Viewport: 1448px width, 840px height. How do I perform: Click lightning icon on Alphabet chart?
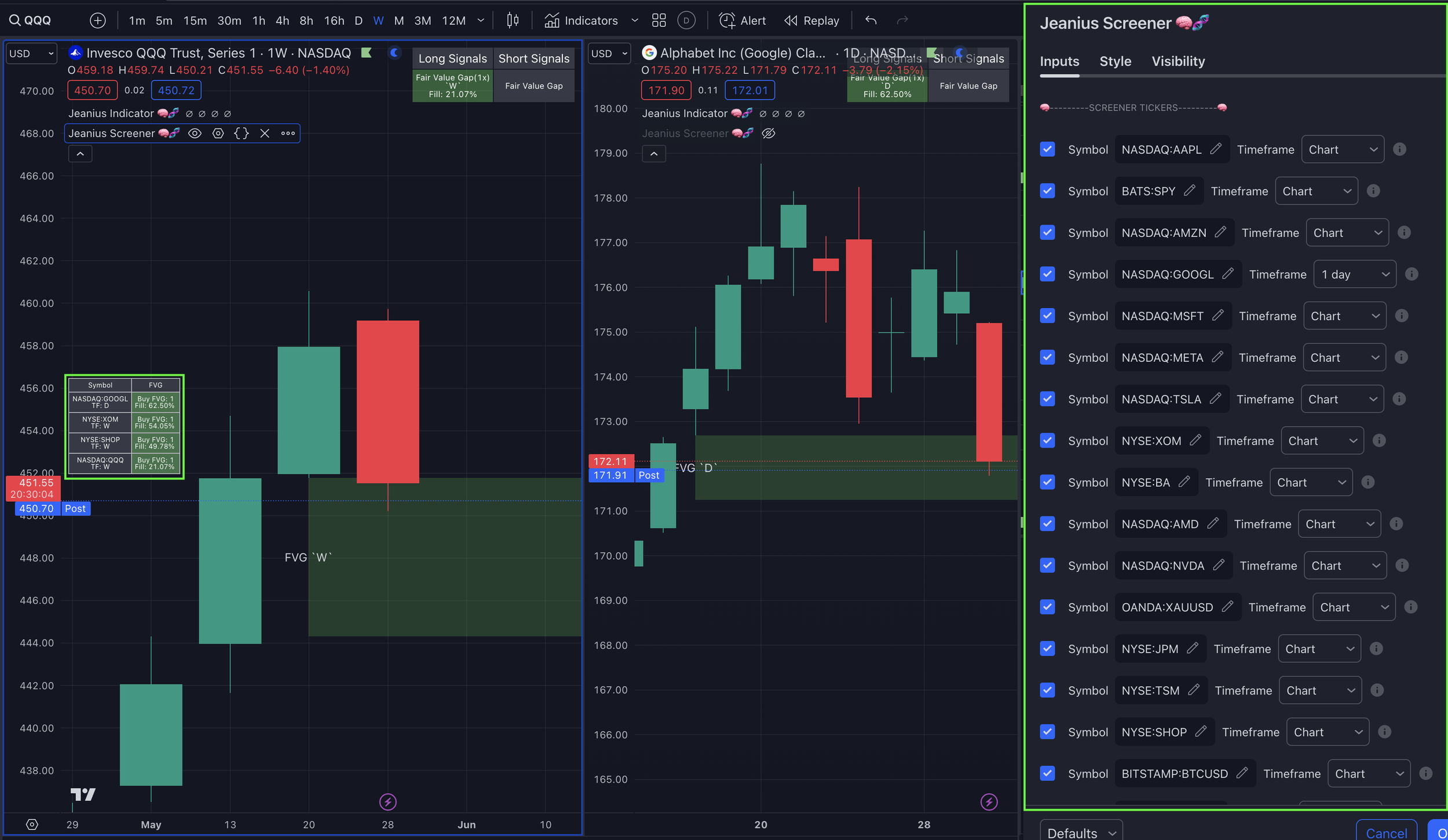coord(989,802)
